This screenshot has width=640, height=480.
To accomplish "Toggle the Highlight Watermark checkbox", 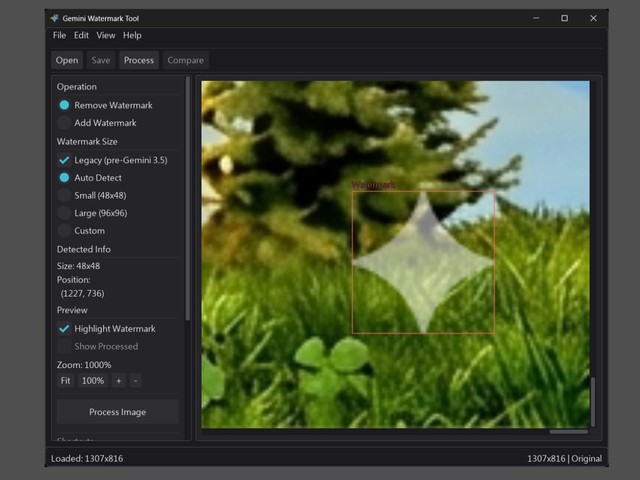I will pyautogui.click(x=107, y=329).
